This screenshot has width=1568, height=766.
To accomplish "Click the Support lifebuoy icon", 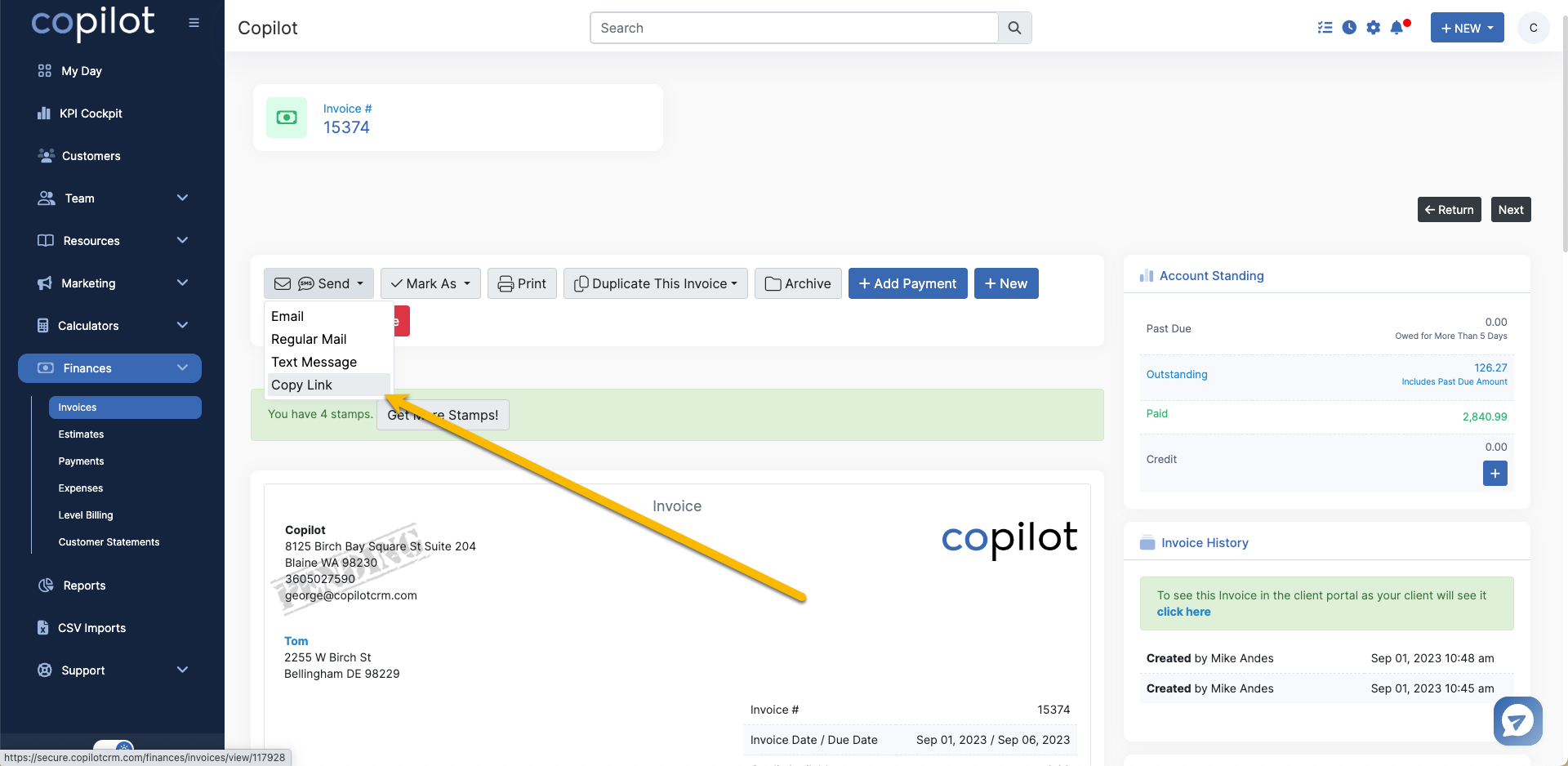I will [45, 670].
